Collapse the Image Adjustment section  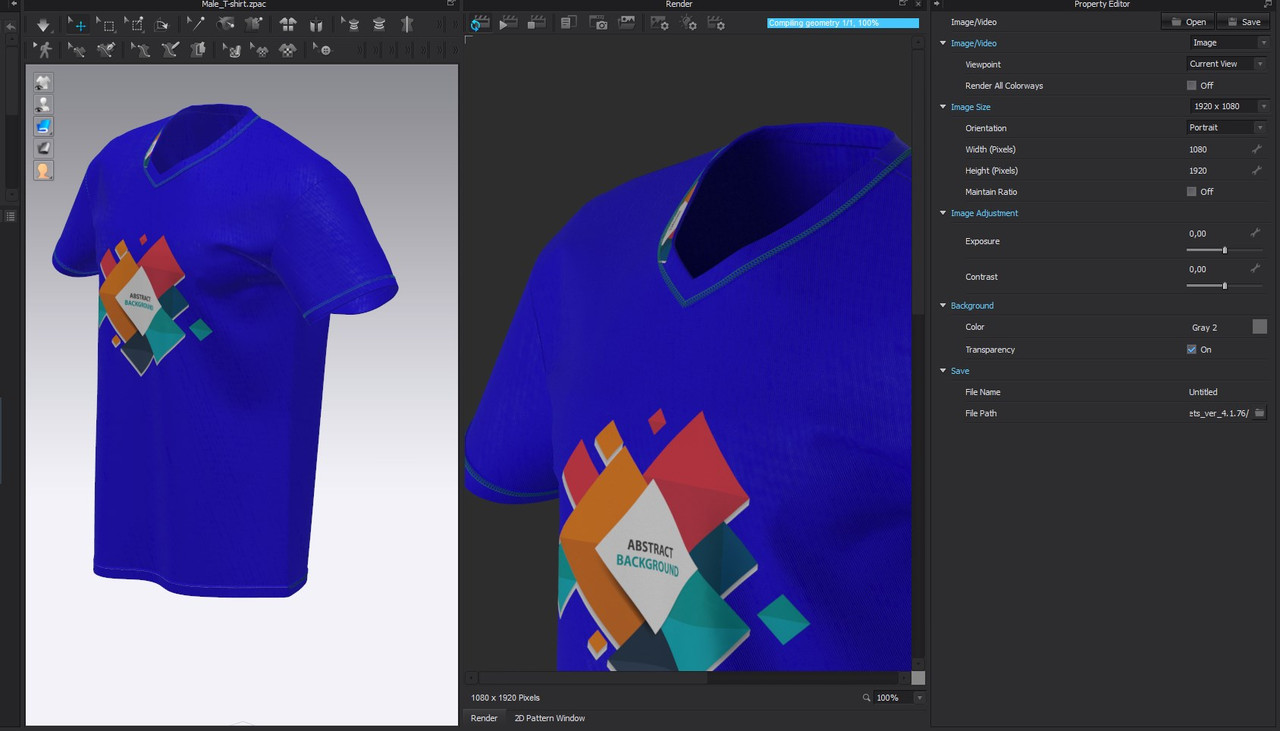942,213
